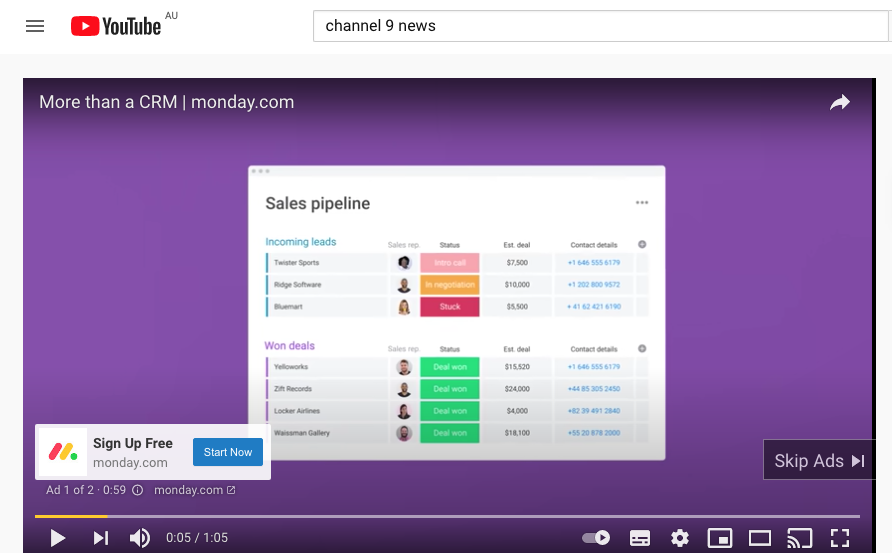Seek on the video progress bar
Screen dimensions: 892x553
[447, 517]
